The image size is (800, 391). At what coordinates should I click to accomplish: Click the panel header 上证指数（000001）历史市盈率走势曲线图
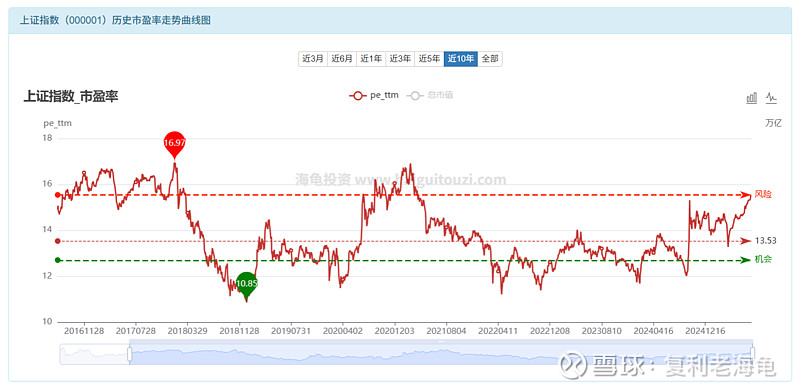tap(115, 20)
